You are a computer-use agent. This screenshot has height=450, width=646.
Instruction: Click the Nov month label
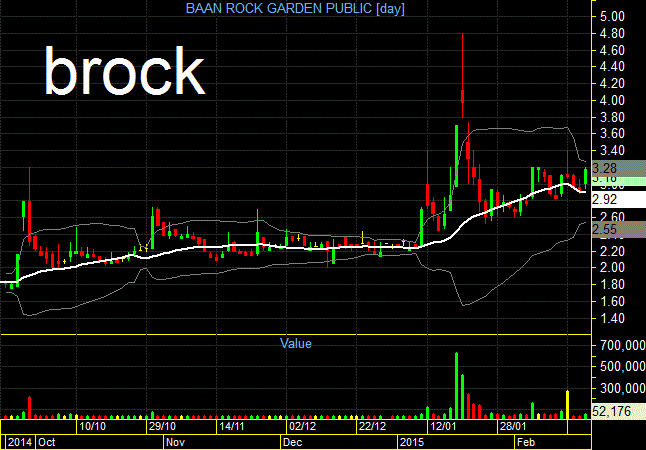pos(175,442)
